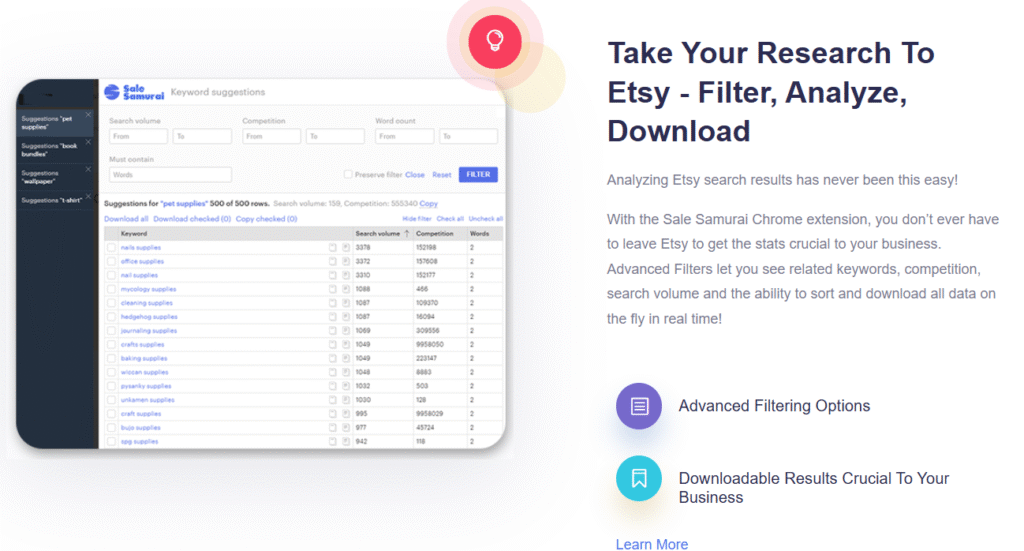Image resolution: width=1024 pixels, height=551 pixels.
Task: Click the blue FILTER button
Action: coord(478,174)
